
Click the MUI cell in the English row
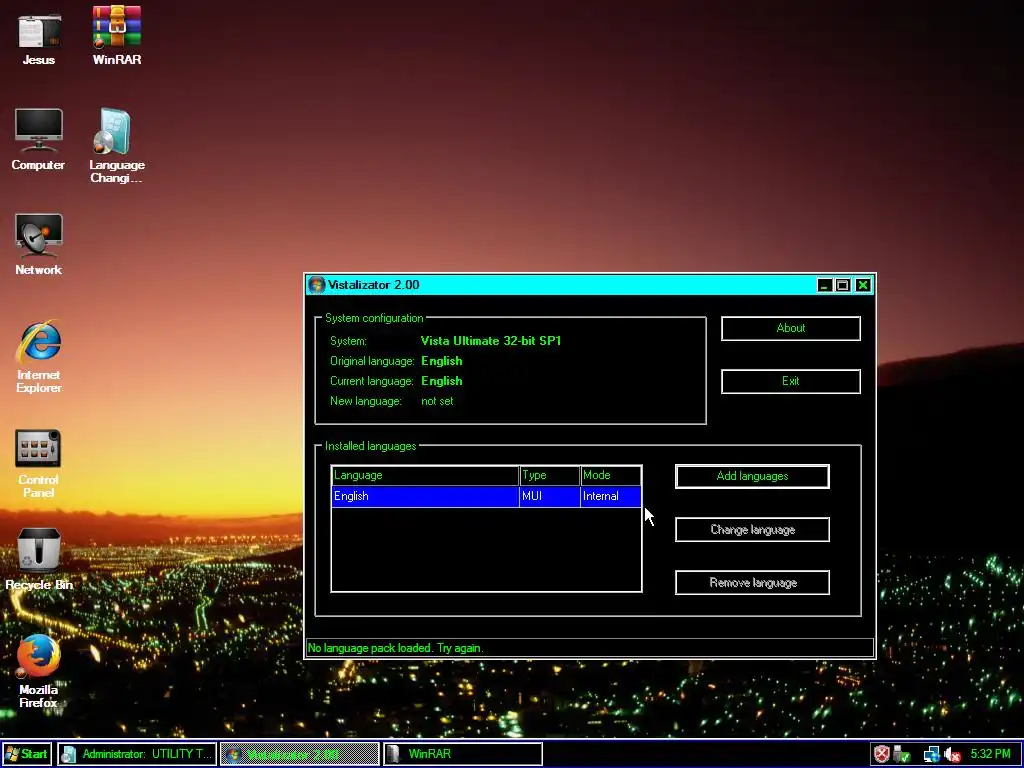coord(549,496)
